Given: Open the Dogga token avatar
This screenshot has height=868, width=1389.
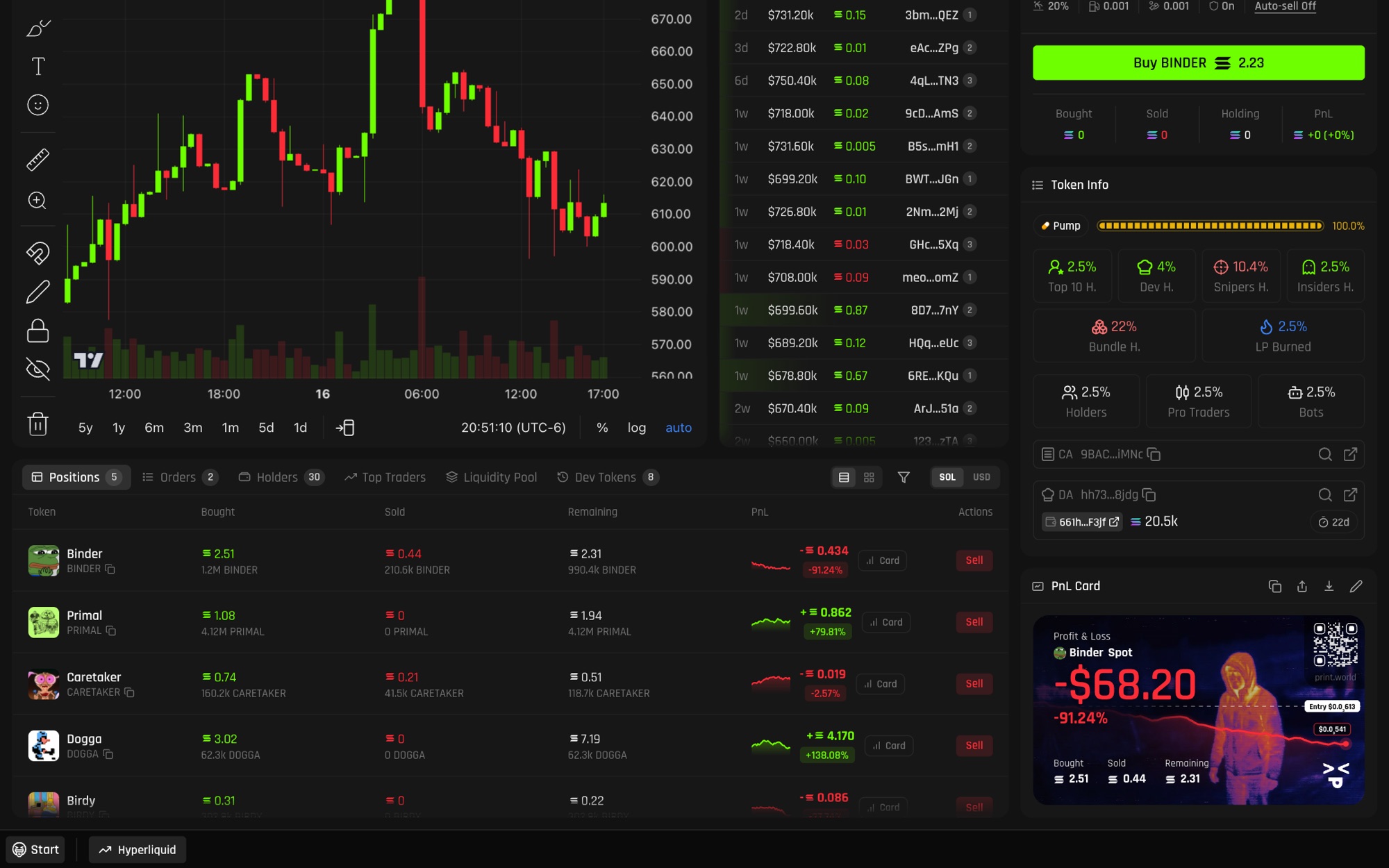Looking at the screenshot, I should (43, 745).
